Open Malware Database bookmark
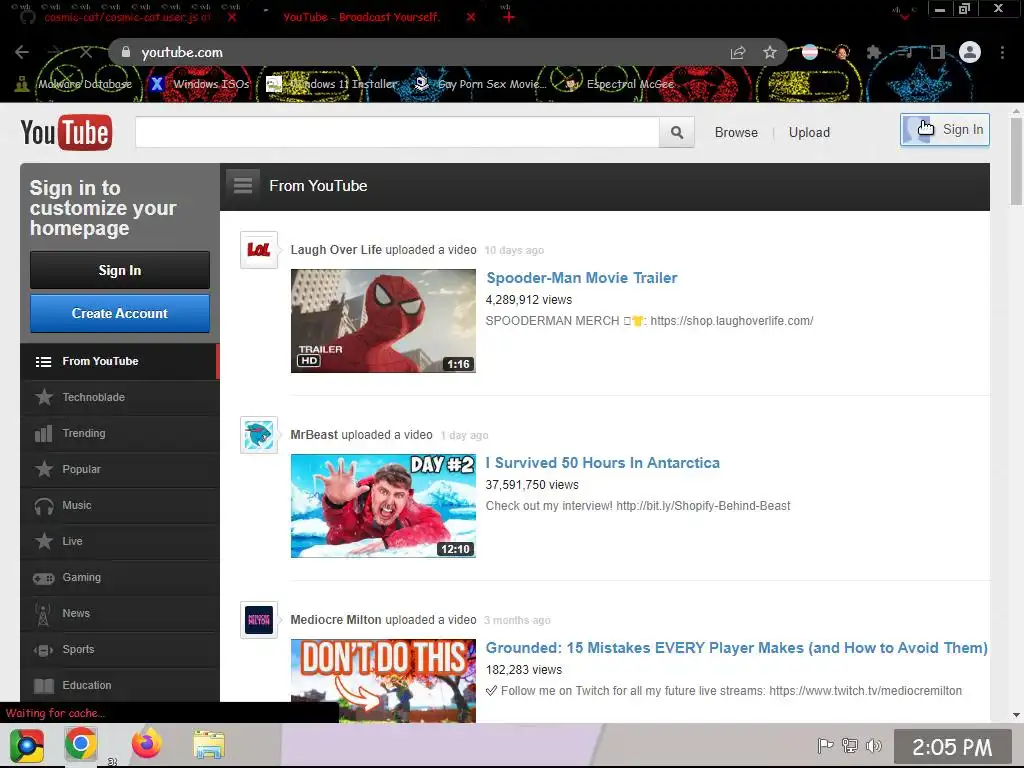 click(74, 84)
